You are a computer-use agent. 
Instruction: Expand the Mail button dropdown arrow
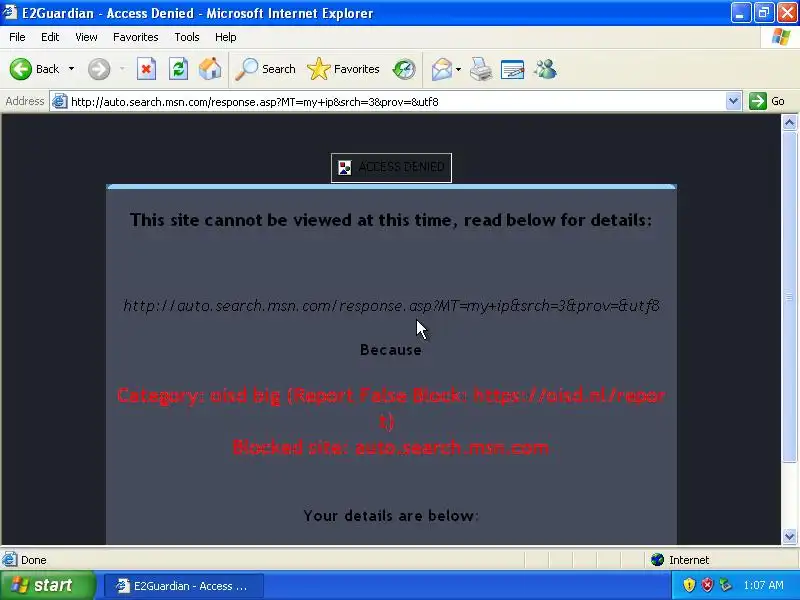point(458,69)
